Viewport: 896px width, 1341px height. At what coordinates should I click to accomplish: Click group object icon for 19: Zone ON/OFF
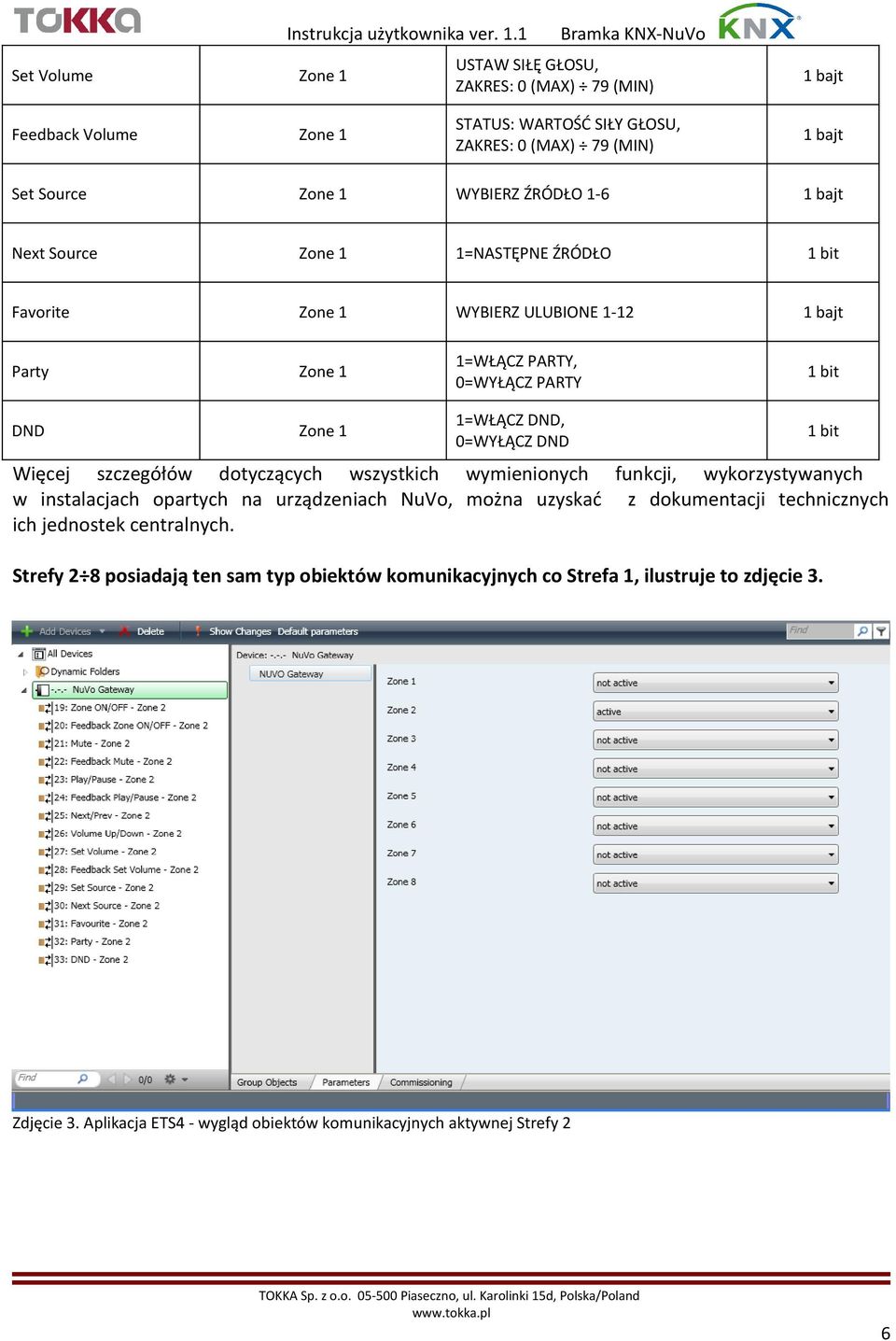point(45,708)
